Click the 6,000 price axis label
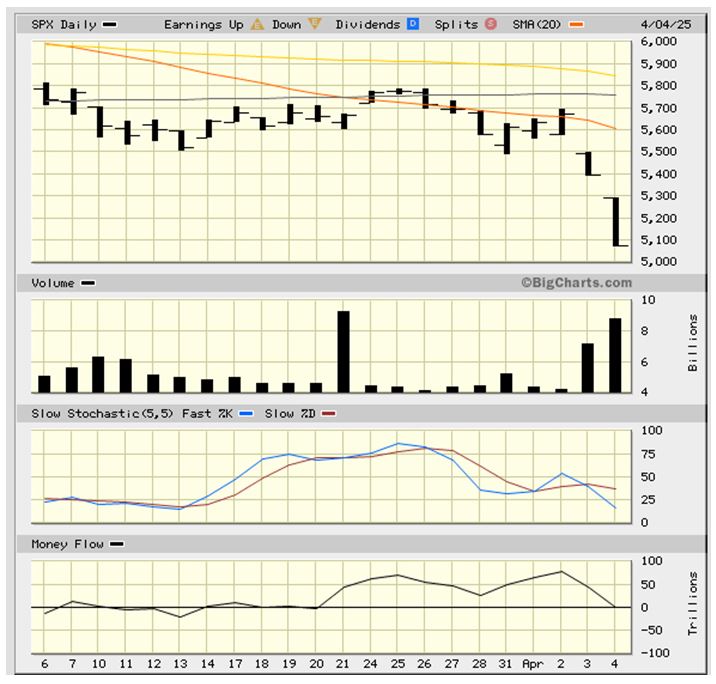Screen dimensions: 716x684 [658, 41]
